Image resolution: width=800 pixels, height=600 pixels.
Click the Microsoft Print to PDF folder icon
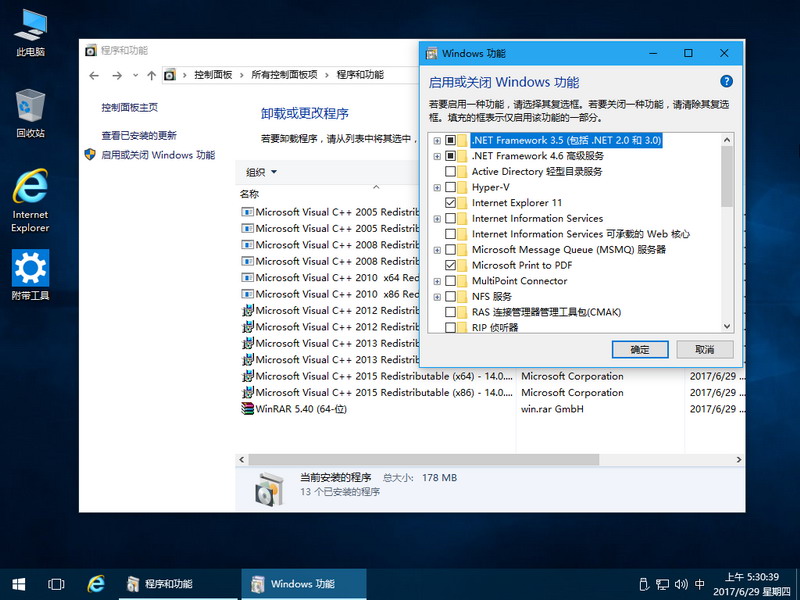pyautogui.click(x=463, y=265)
